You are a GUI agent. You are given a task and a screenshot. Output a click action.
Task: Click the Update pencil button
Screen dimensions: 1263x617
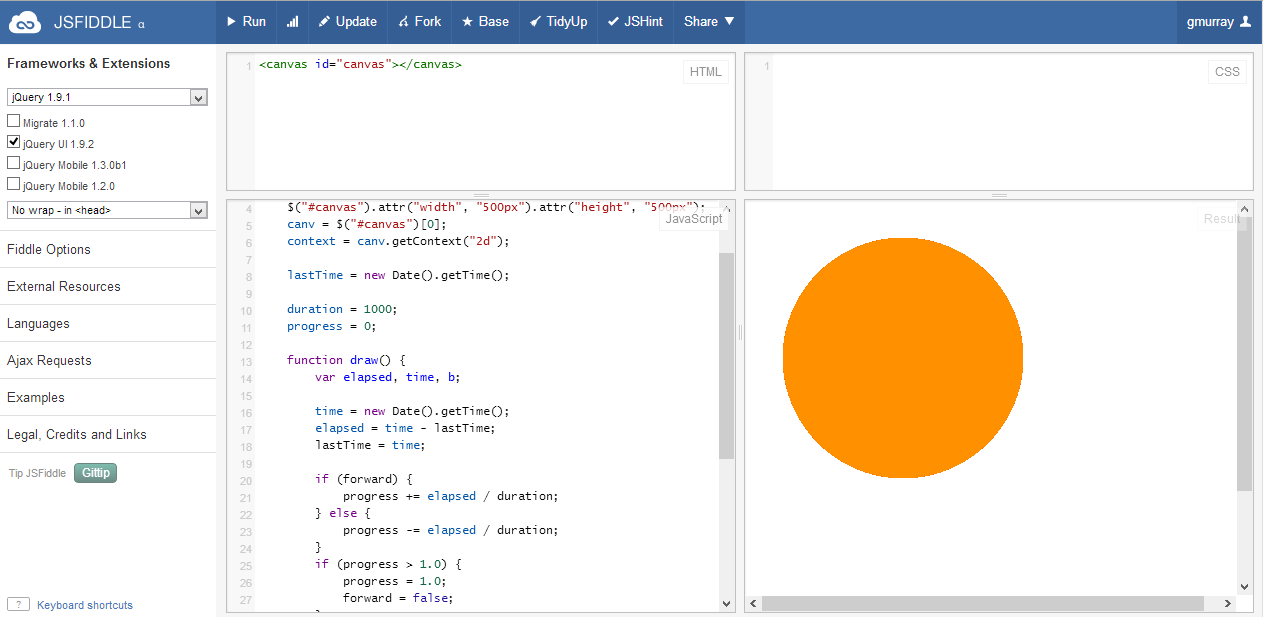pos(347,21)
